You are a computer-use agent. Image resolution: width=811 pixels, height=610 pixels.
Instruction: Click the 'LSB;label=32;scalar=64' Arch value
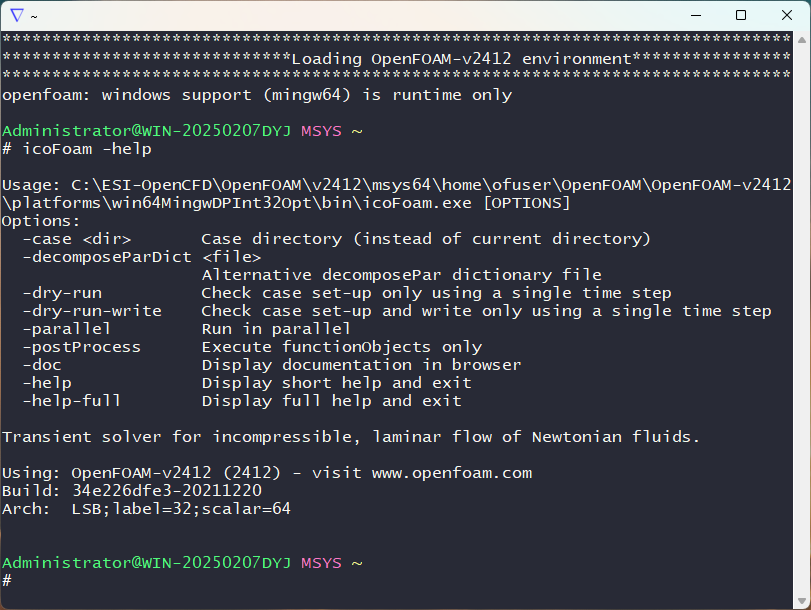pos(181,509)
